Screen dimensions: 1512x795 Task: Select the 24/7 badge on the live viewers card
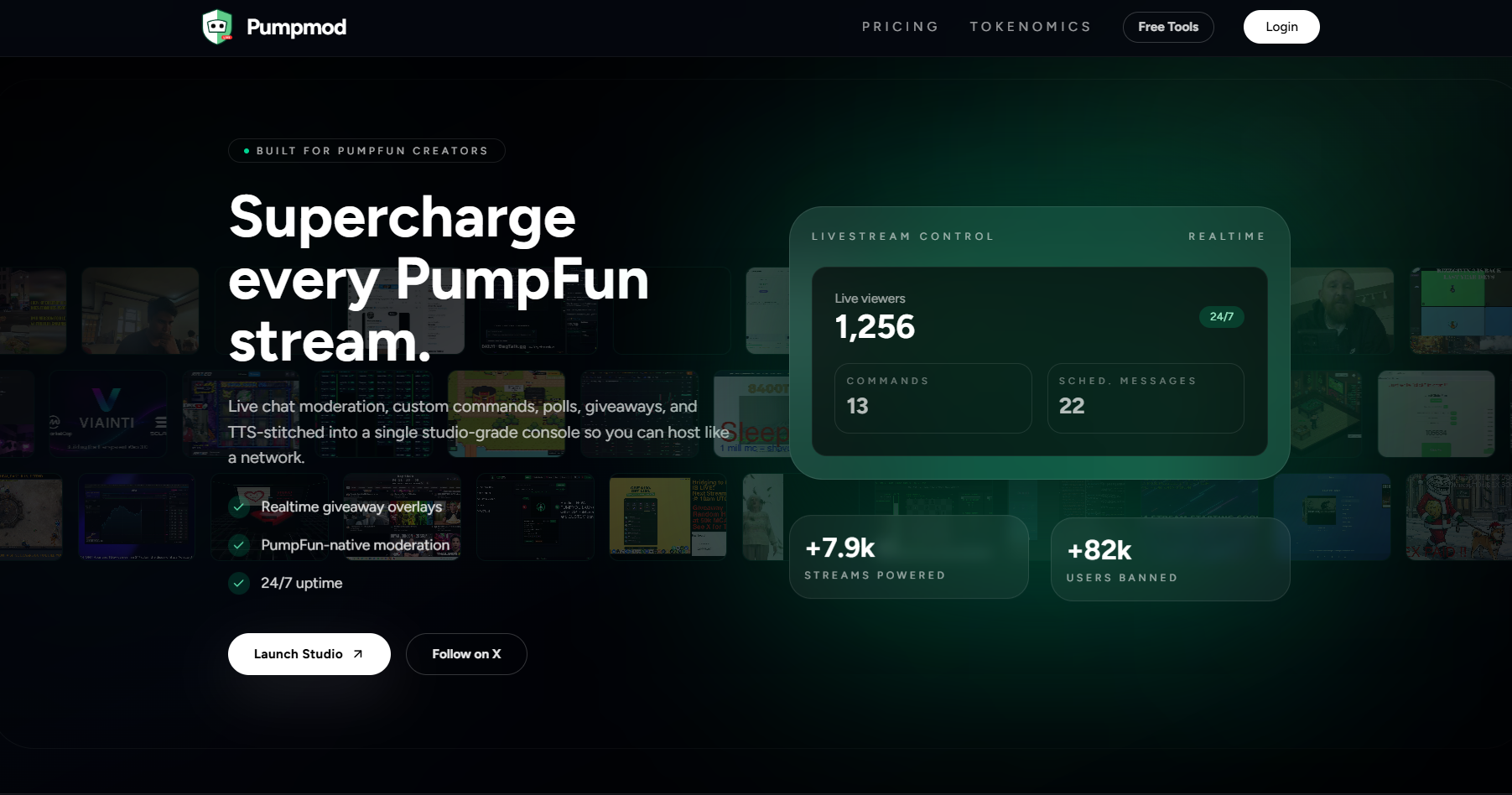[1221, 317]
